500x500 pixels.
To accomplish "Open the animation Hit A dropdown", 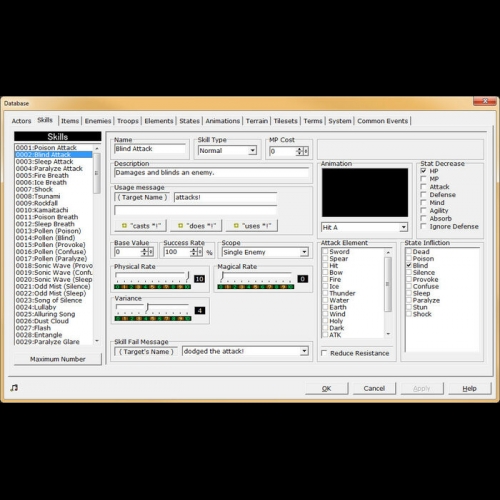I will [403, 227].
